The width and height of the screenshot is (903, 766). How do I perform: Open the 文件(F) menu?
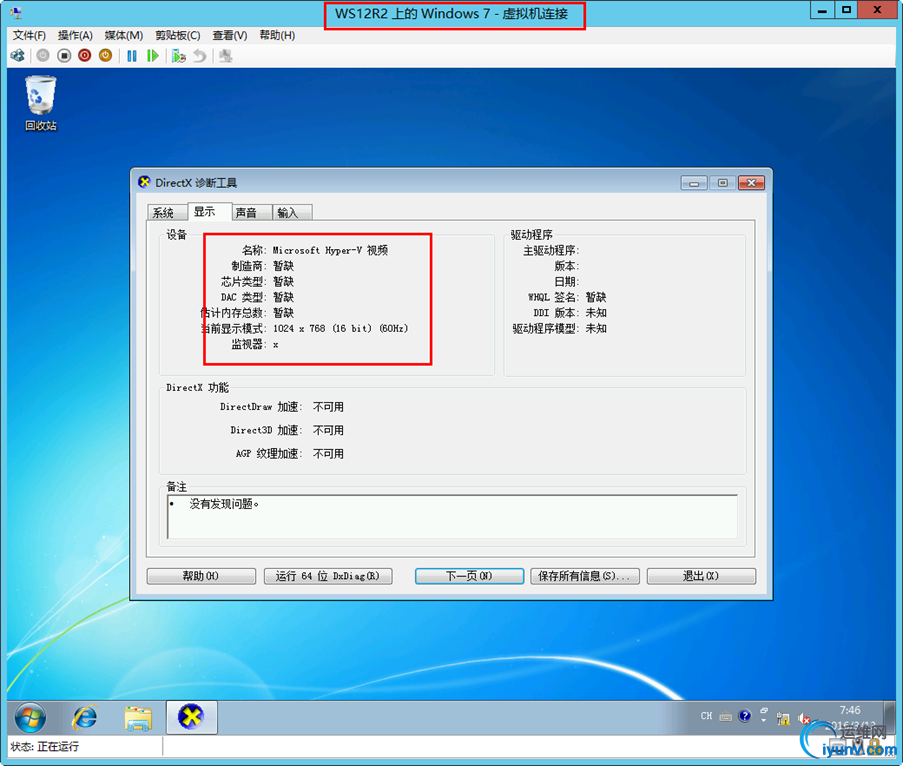click(x=29, y=35)
